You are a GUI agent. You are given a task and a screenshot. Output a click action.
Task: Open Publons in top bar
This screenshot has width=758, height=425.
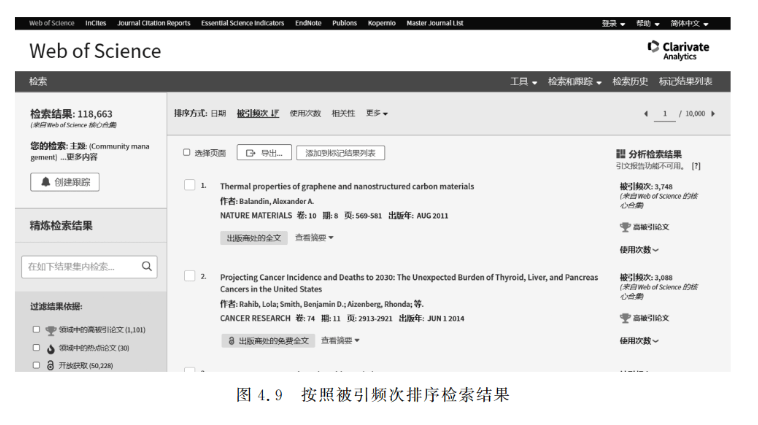point(345,23)
